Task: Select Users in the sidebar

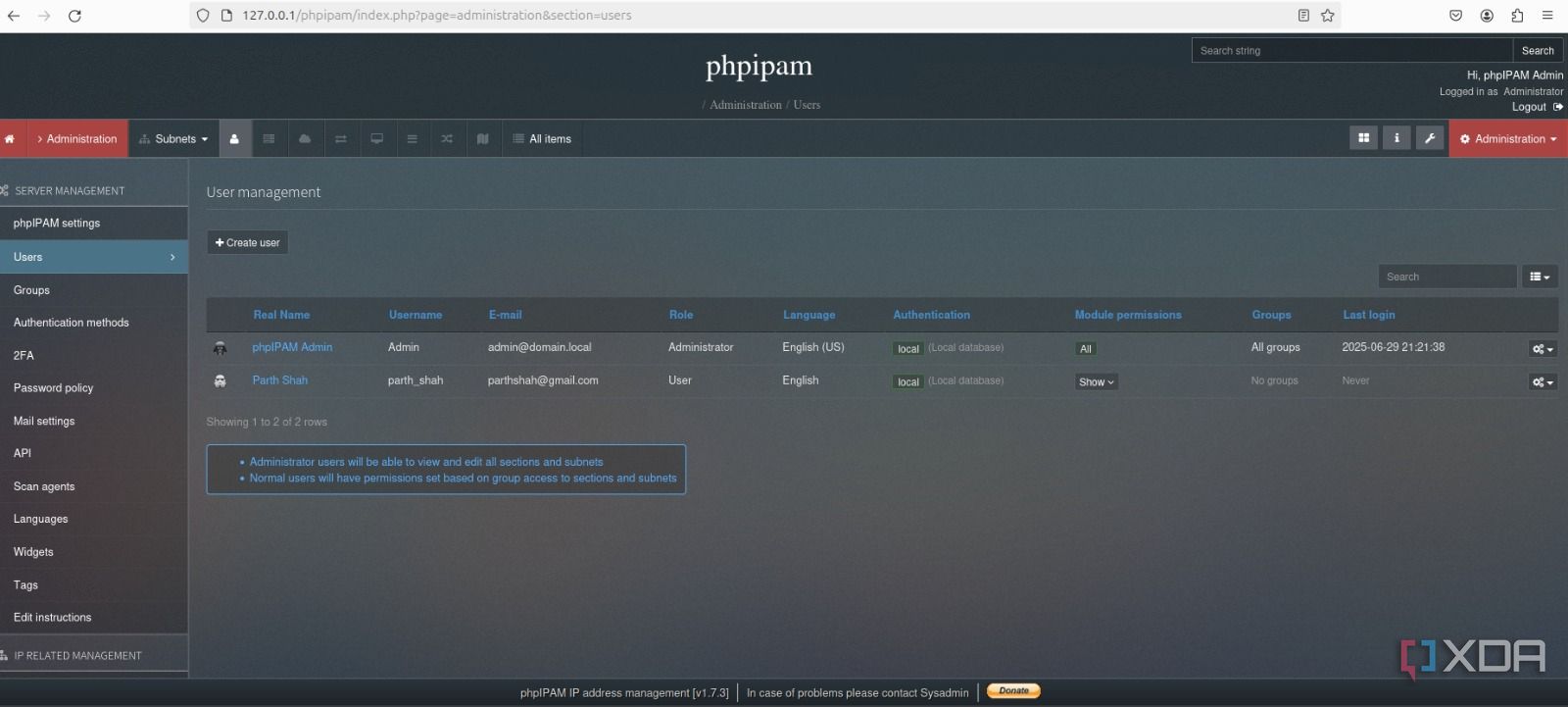Action: click(94, 257)
